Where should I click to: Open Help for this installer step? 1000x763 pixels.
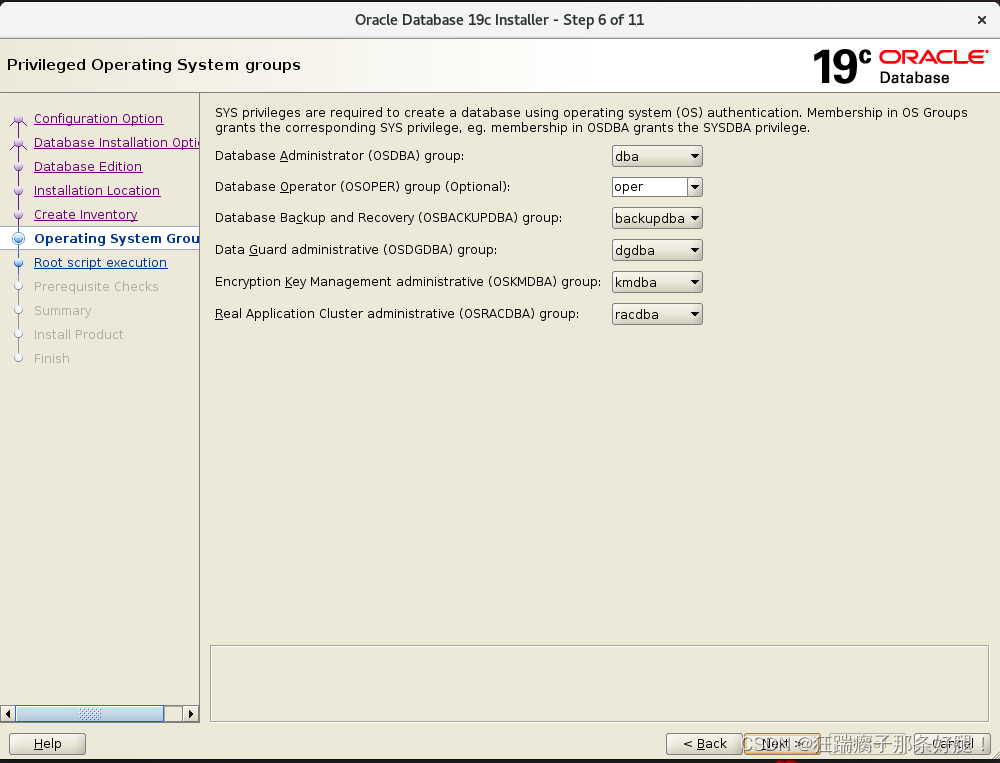click(46, 744)
